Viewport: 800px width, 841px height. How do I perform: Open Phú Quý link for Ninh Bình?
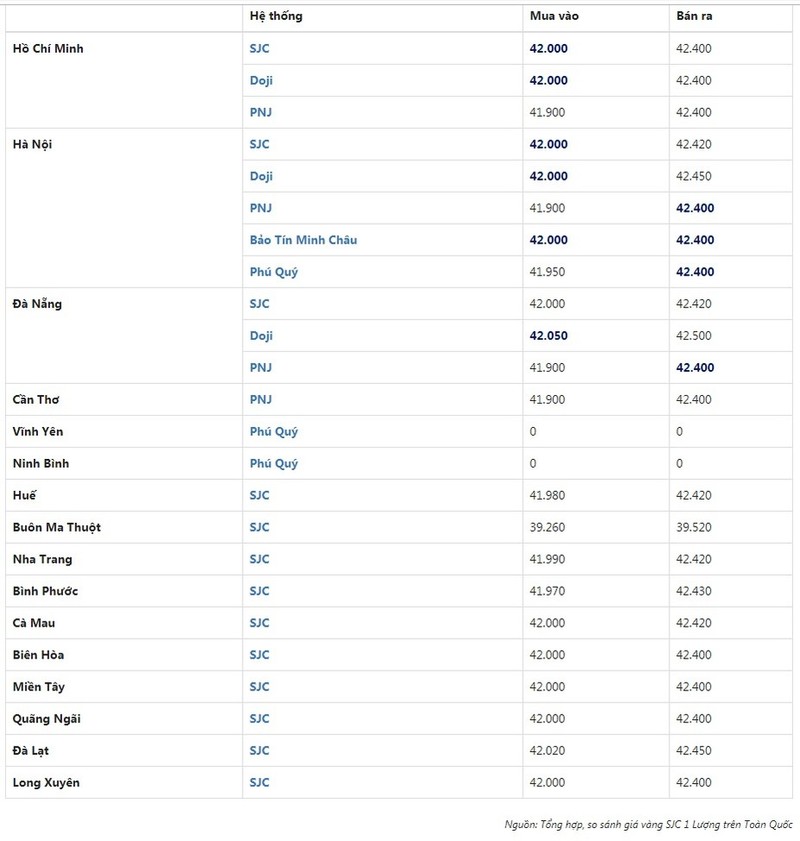(x=273, y=463)
